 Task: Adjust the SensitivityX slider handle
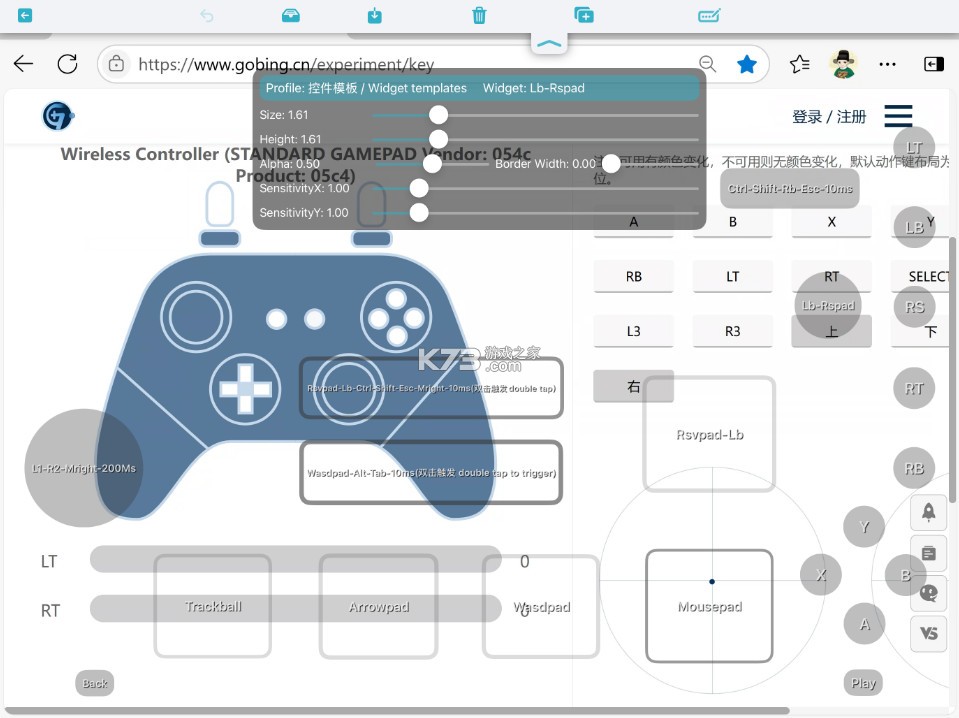point(419,188)
